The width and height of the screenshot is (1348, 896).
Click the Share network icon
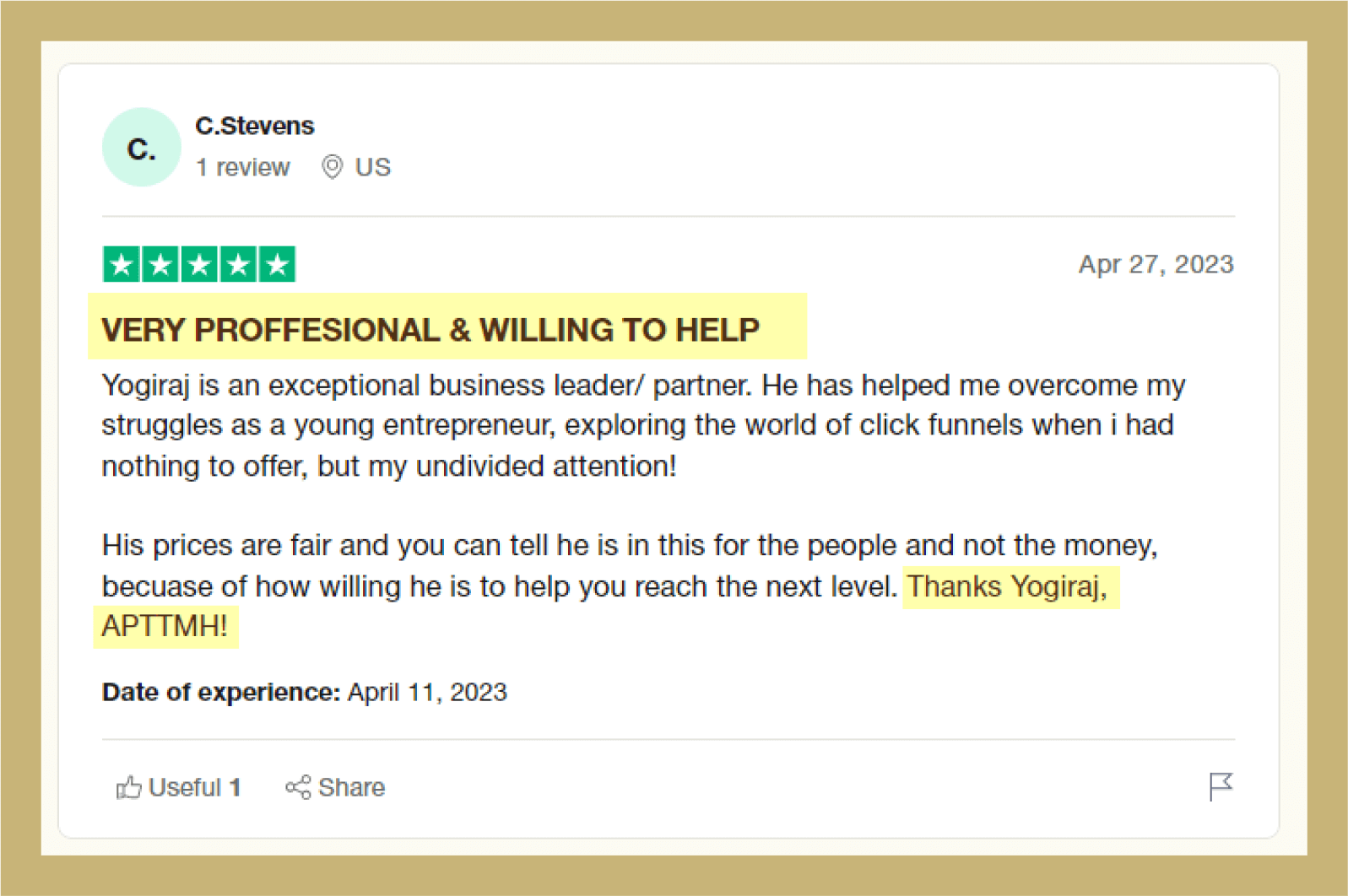click(x=298, y=787)
